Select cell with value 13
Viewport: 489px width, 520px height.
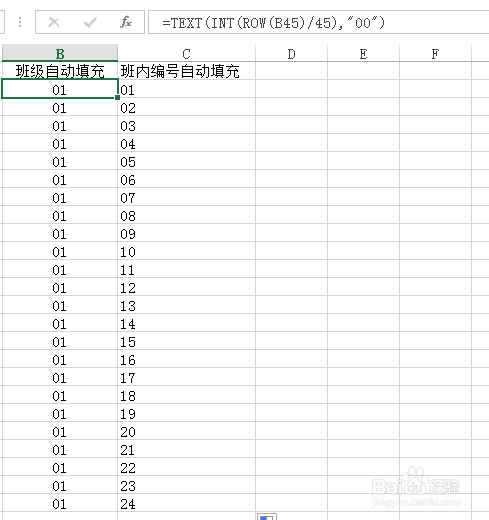187,306
